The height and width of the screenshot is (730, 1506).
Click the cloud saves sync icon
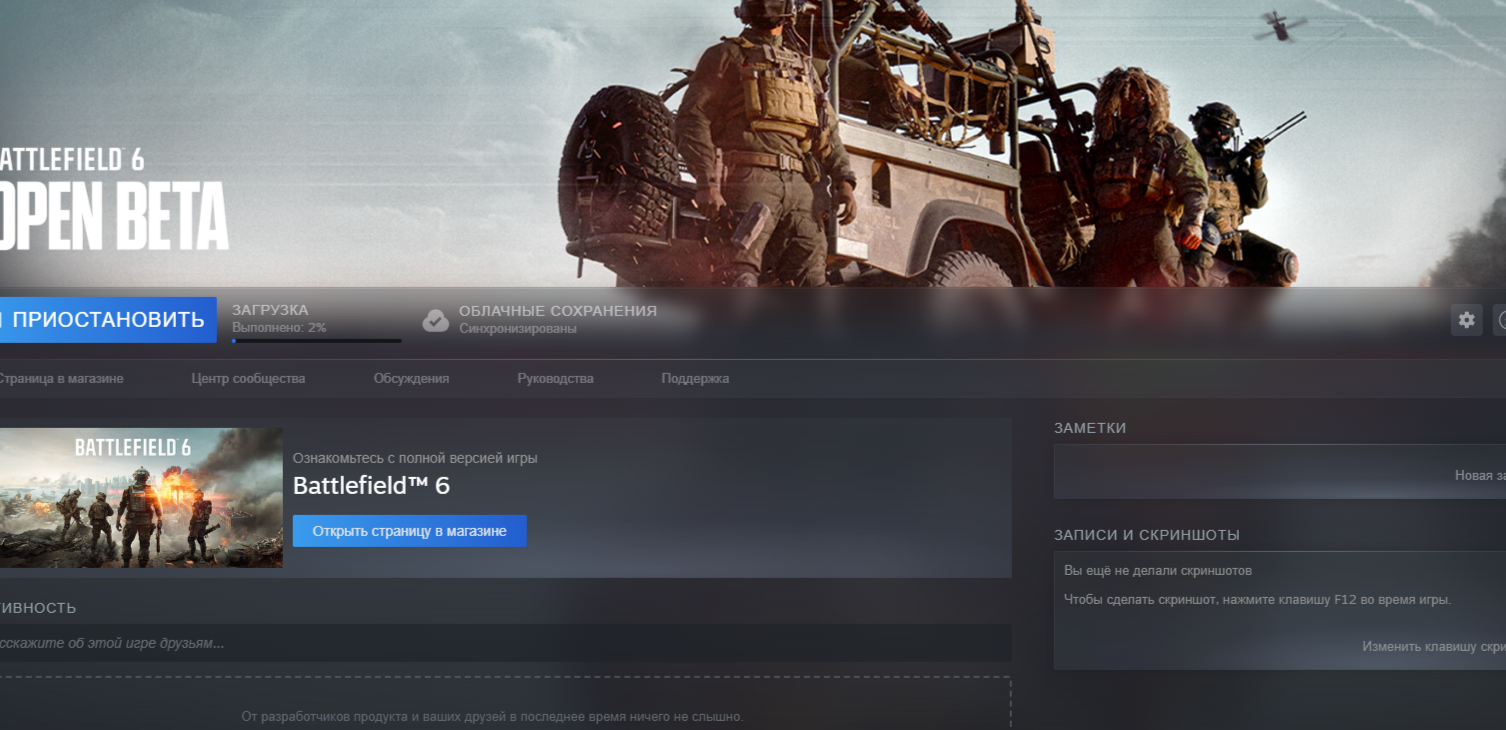(x=435, y=320)
